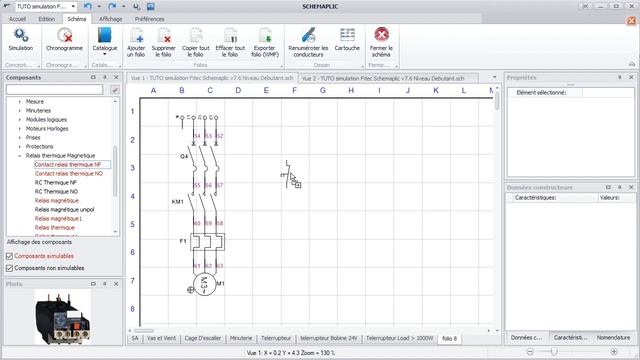
Task: Click the save icon in title bar
Action: click(151, 6)
